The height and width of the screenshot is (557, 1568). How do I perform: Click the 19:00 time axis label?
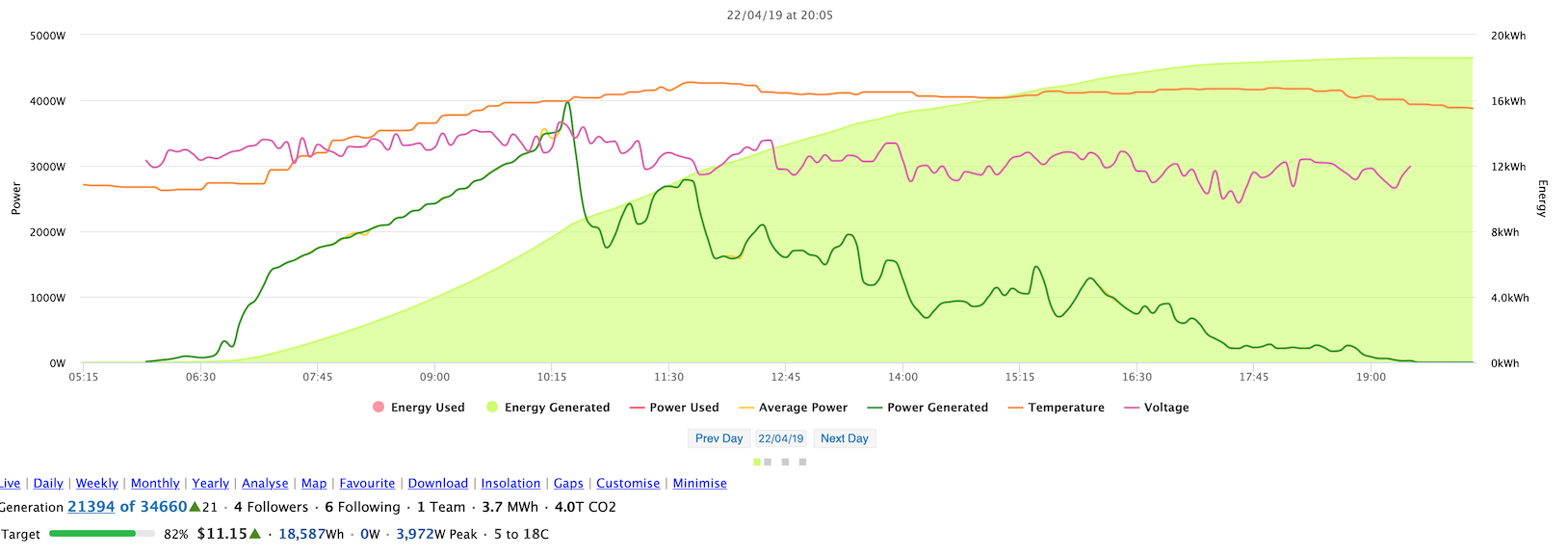[x=1371, y=377]
